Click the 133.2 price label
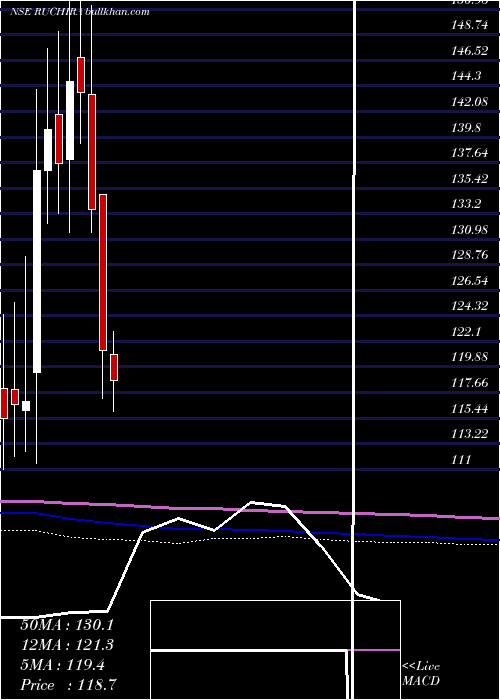The height and width of the screenshot is (700, 500). 466,204
